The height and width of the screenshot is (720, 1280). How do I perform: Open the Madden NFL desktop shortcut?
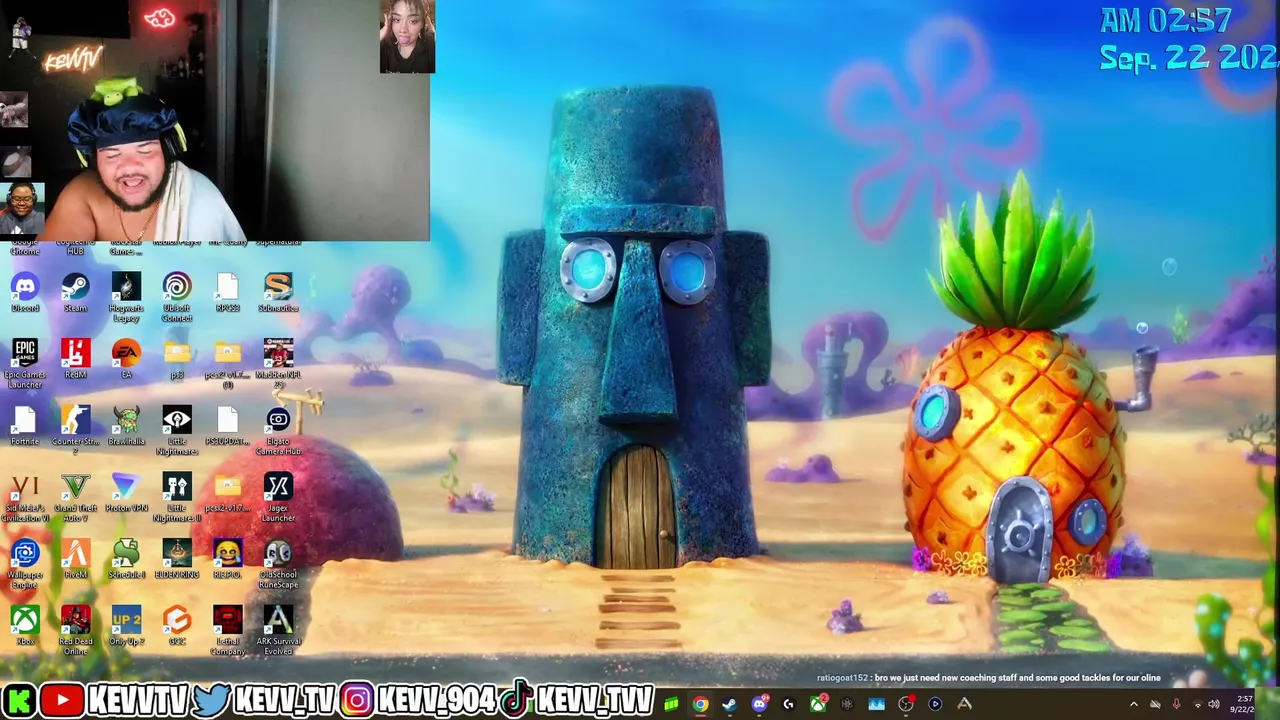278,363
